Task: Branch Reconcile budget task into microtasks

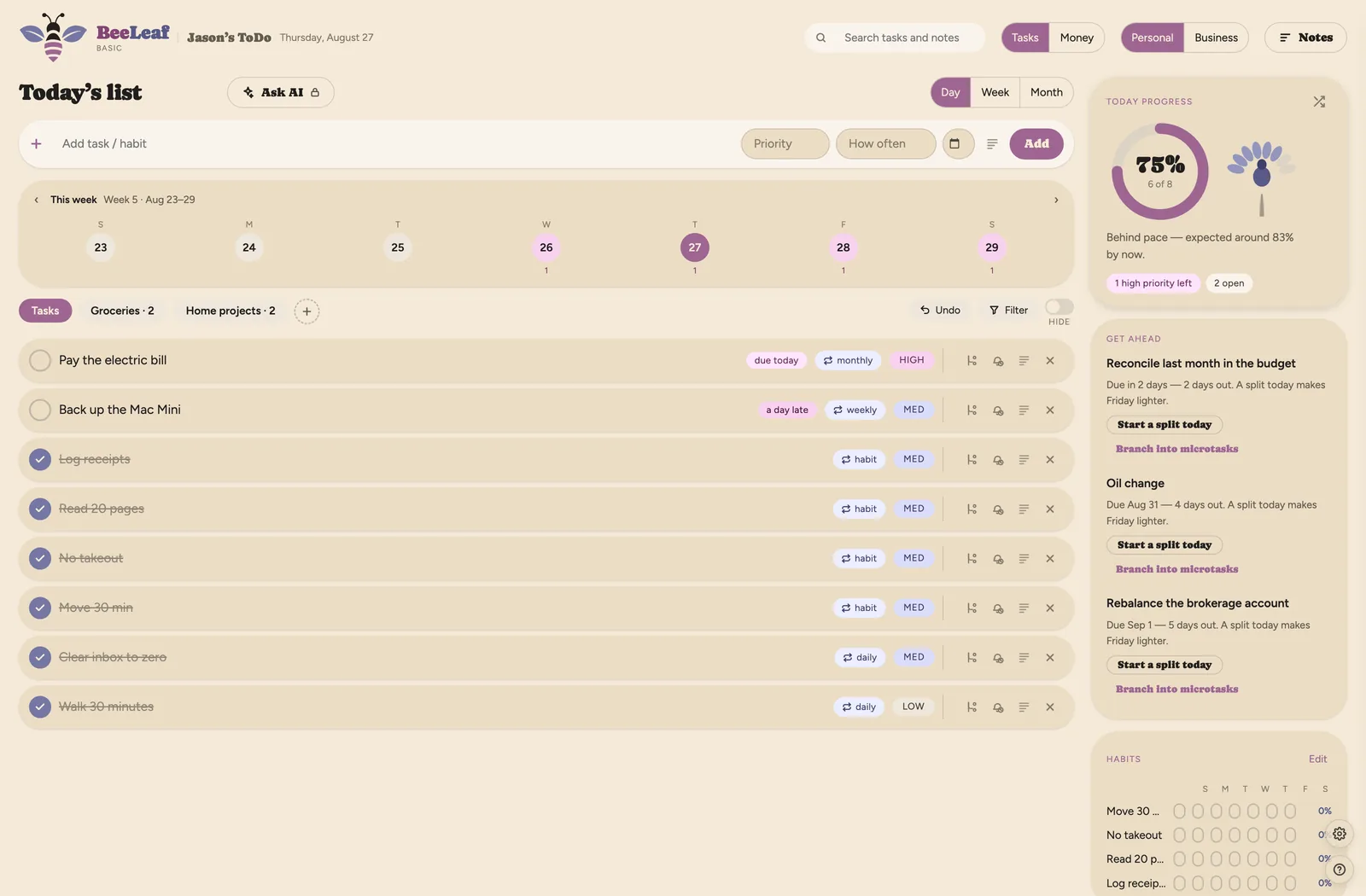Action: [x=1176, y=449]
